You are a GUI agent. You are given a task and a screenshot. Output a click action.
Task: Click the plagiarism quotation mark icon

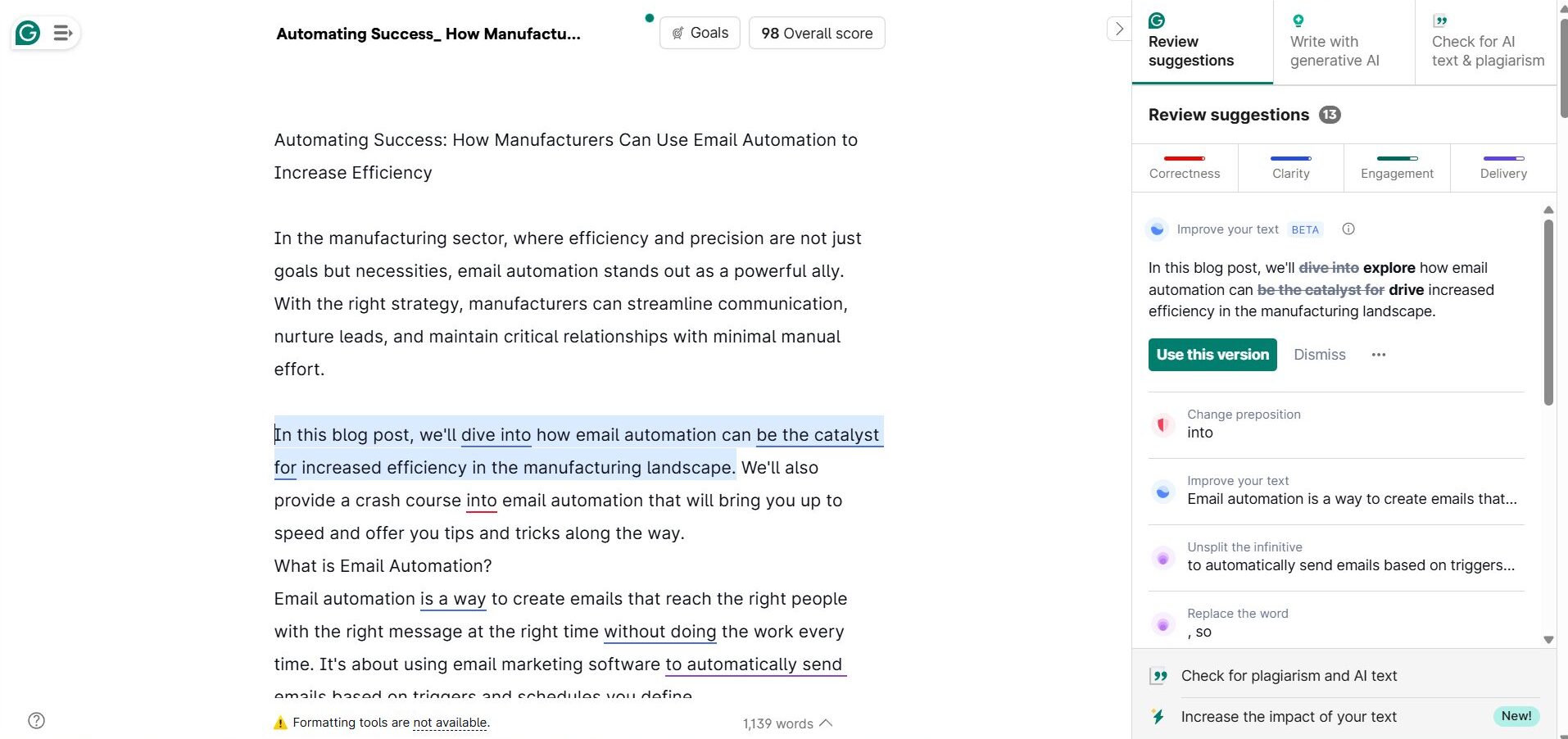pyautogui.click(x=1158, y=676)
